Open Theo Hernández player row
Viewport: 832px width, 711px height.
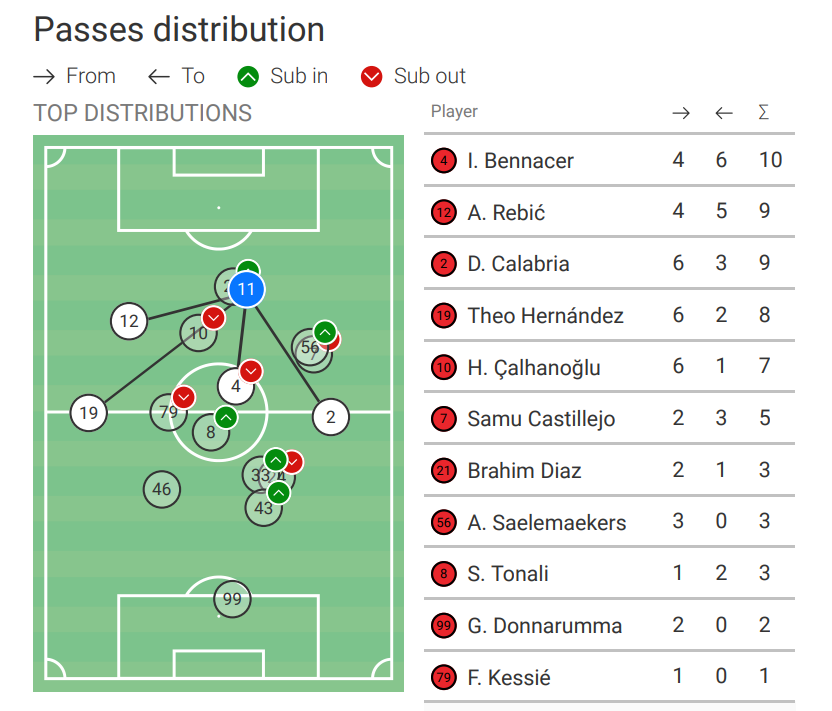click(x=609, y=315)
